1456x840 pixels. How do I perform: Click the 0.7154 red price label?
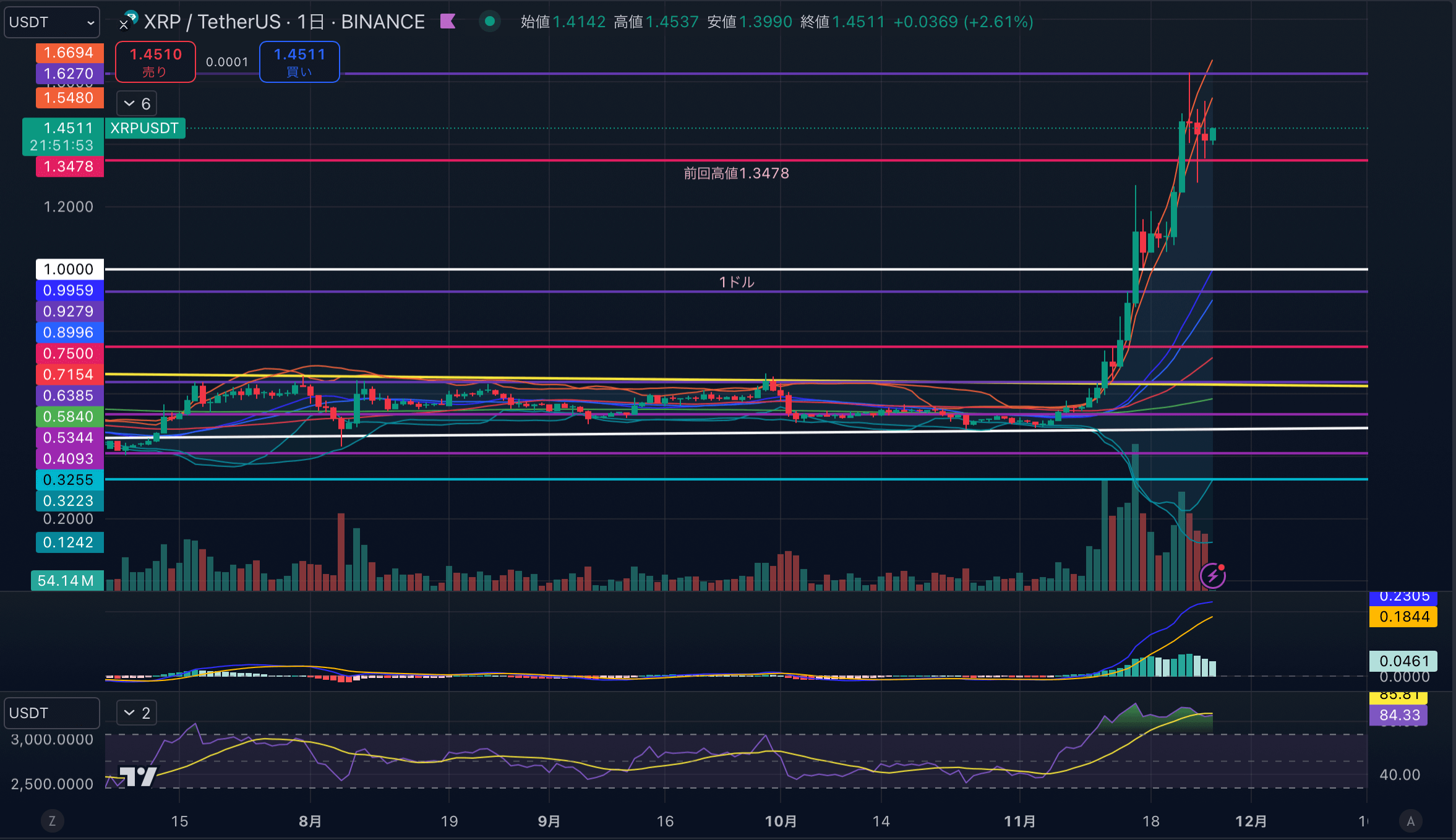tap(69, 374)
